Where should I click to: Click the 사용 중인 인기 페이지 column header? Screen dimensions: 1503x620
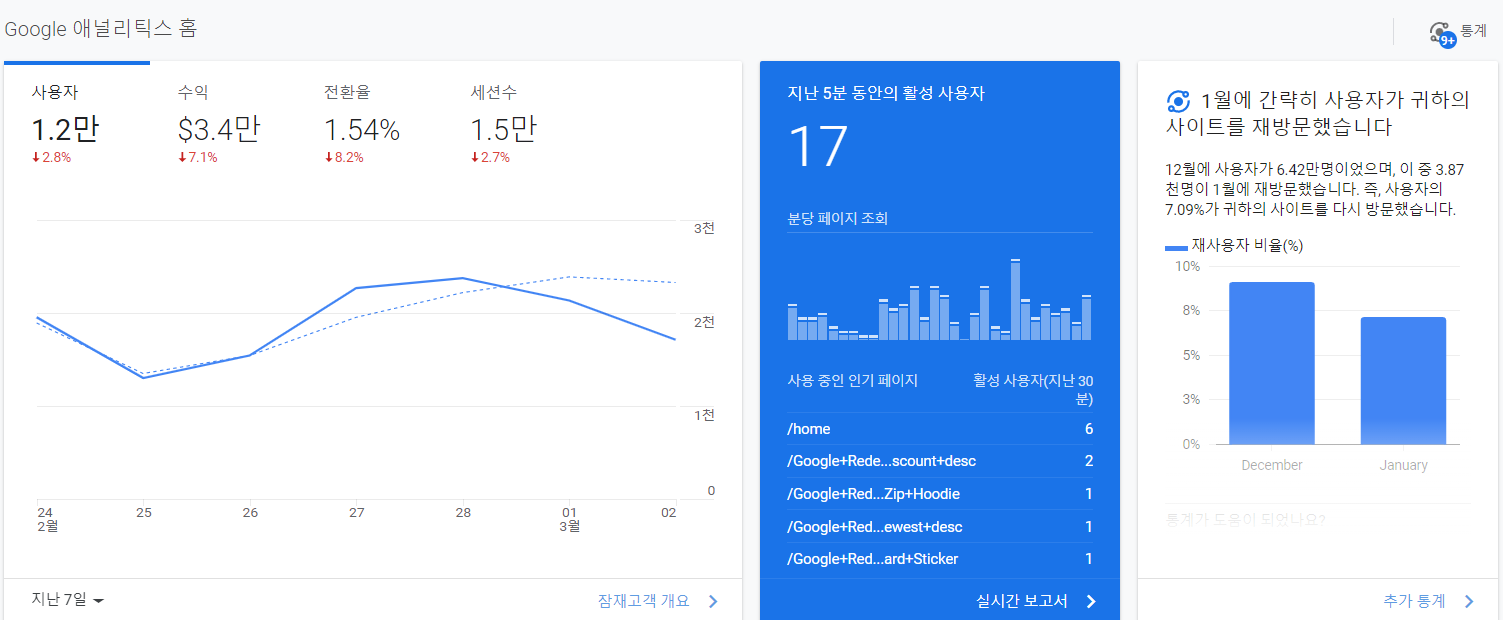point(853,380)
